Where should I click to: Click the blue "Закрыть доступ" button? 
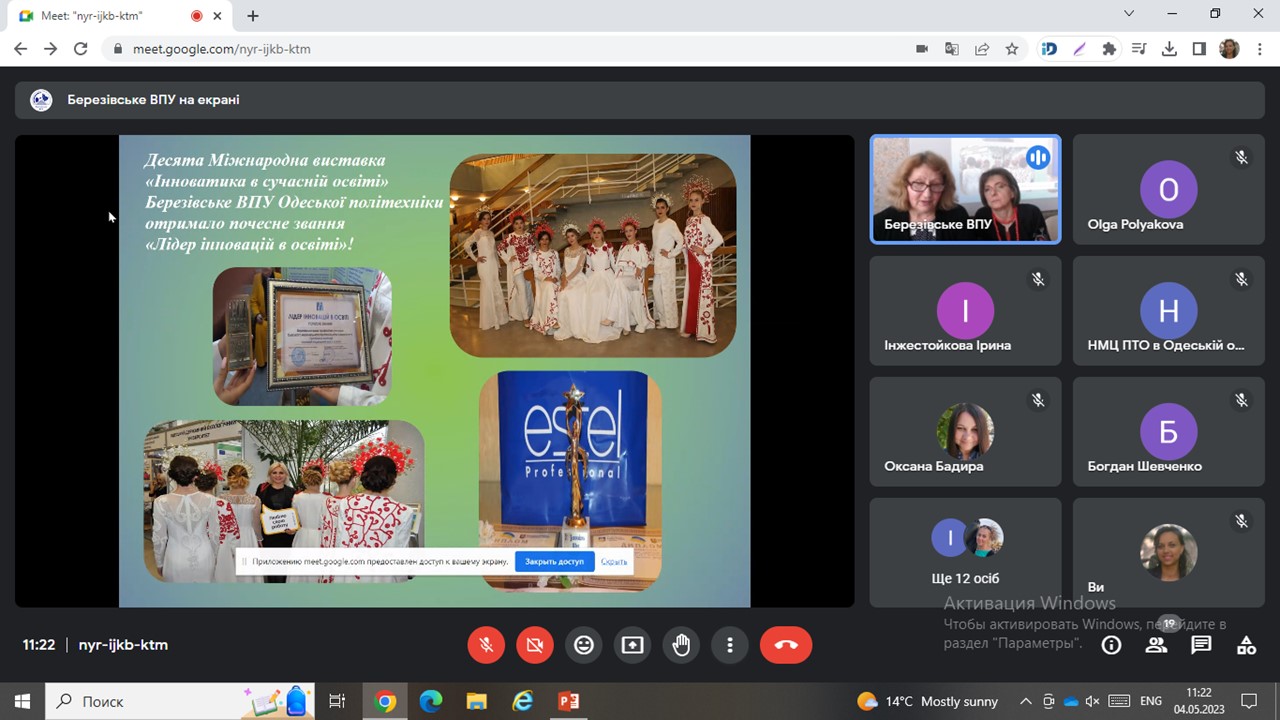tap(554, 562)
